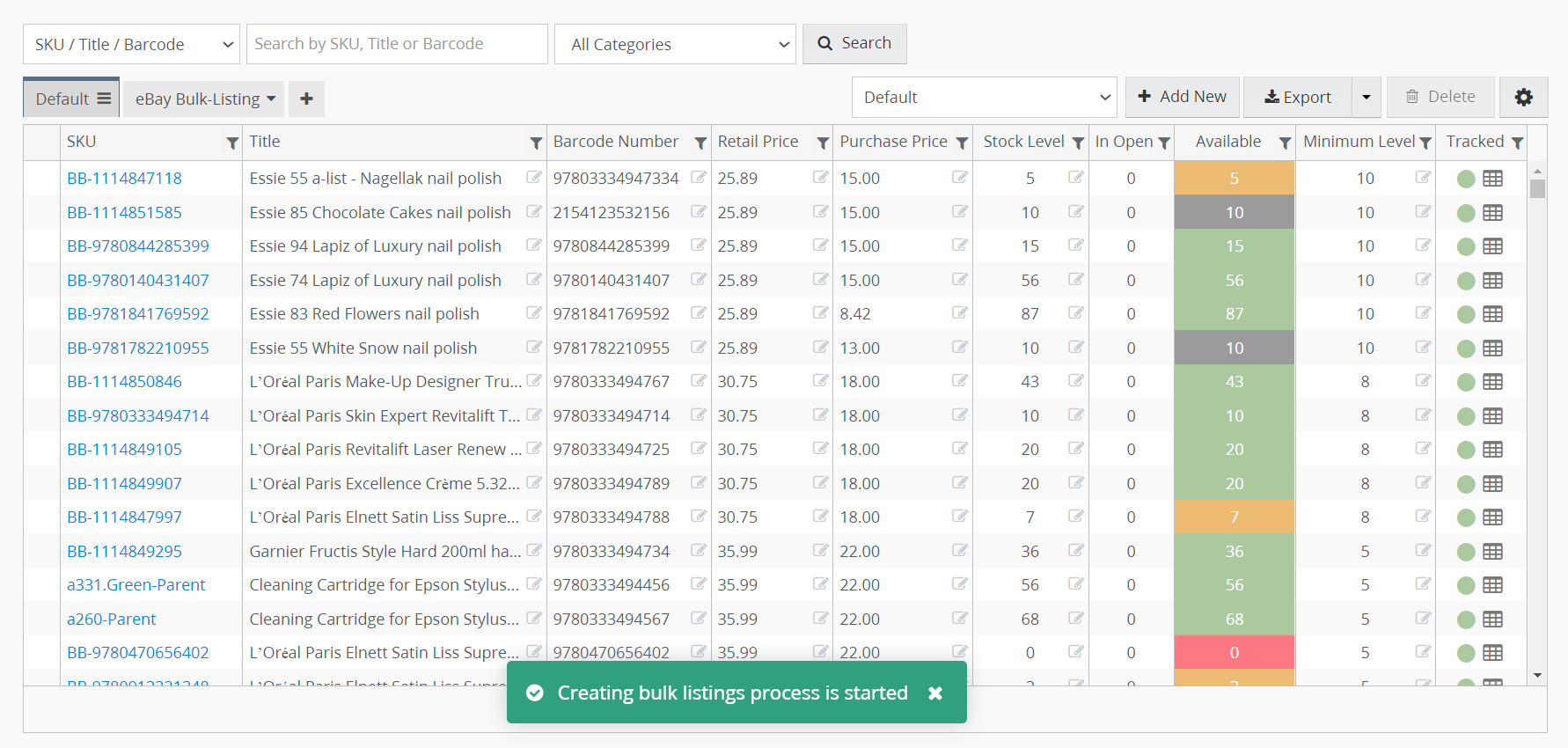Image resolution: width=1568 pixels, height=748 pixels.
Task: Toggle tracked status for BB-1114849295
Action: click(x=1466, y=552)
